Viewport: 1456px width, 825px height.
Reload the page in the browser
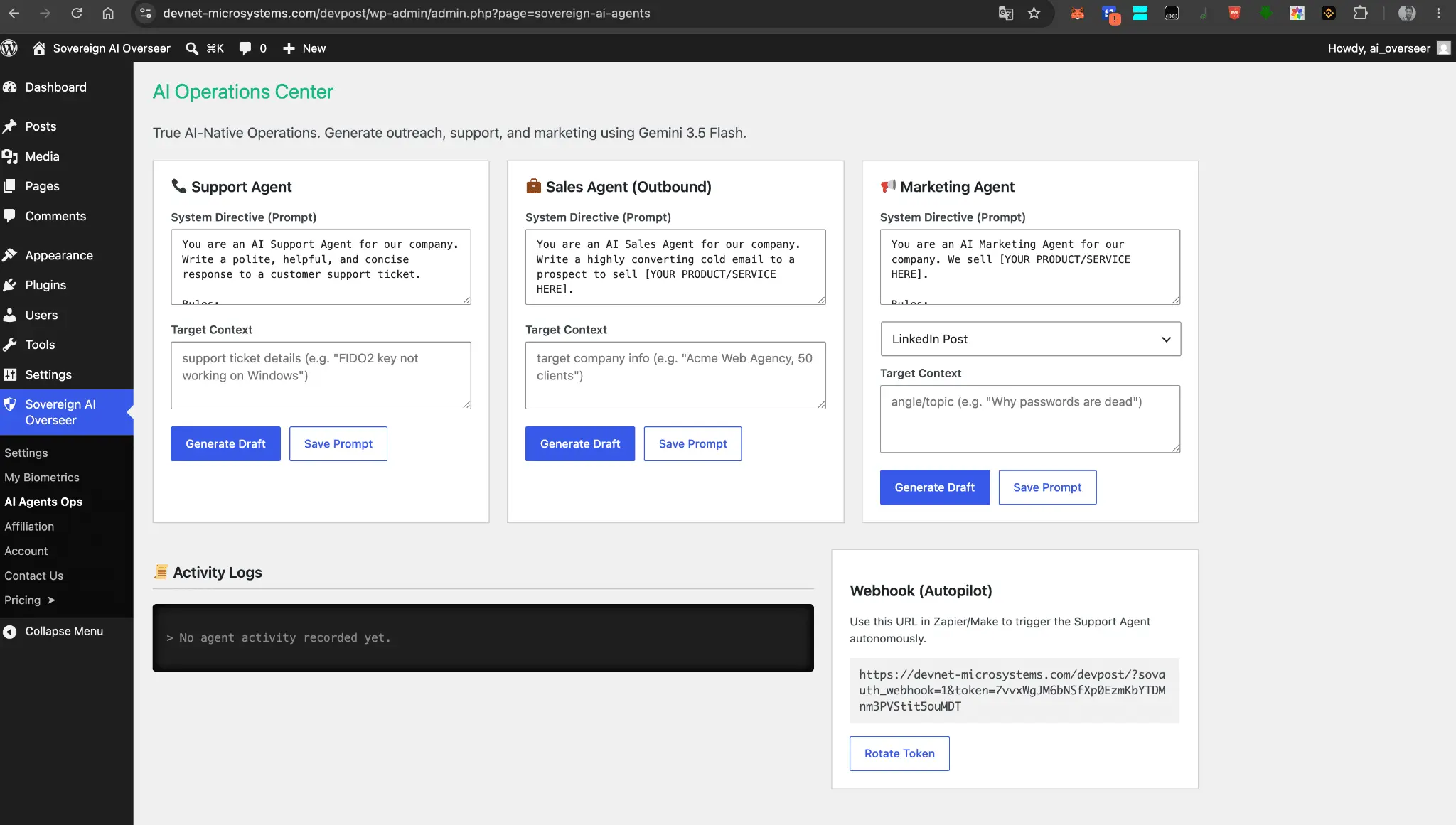tap(77, 13)
